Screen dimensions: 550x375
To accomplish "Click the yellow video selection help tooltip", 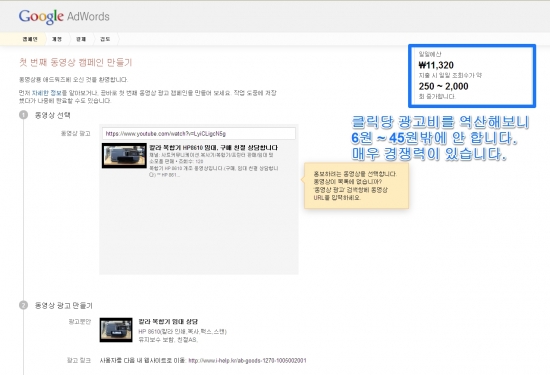I will pos(356,186).
